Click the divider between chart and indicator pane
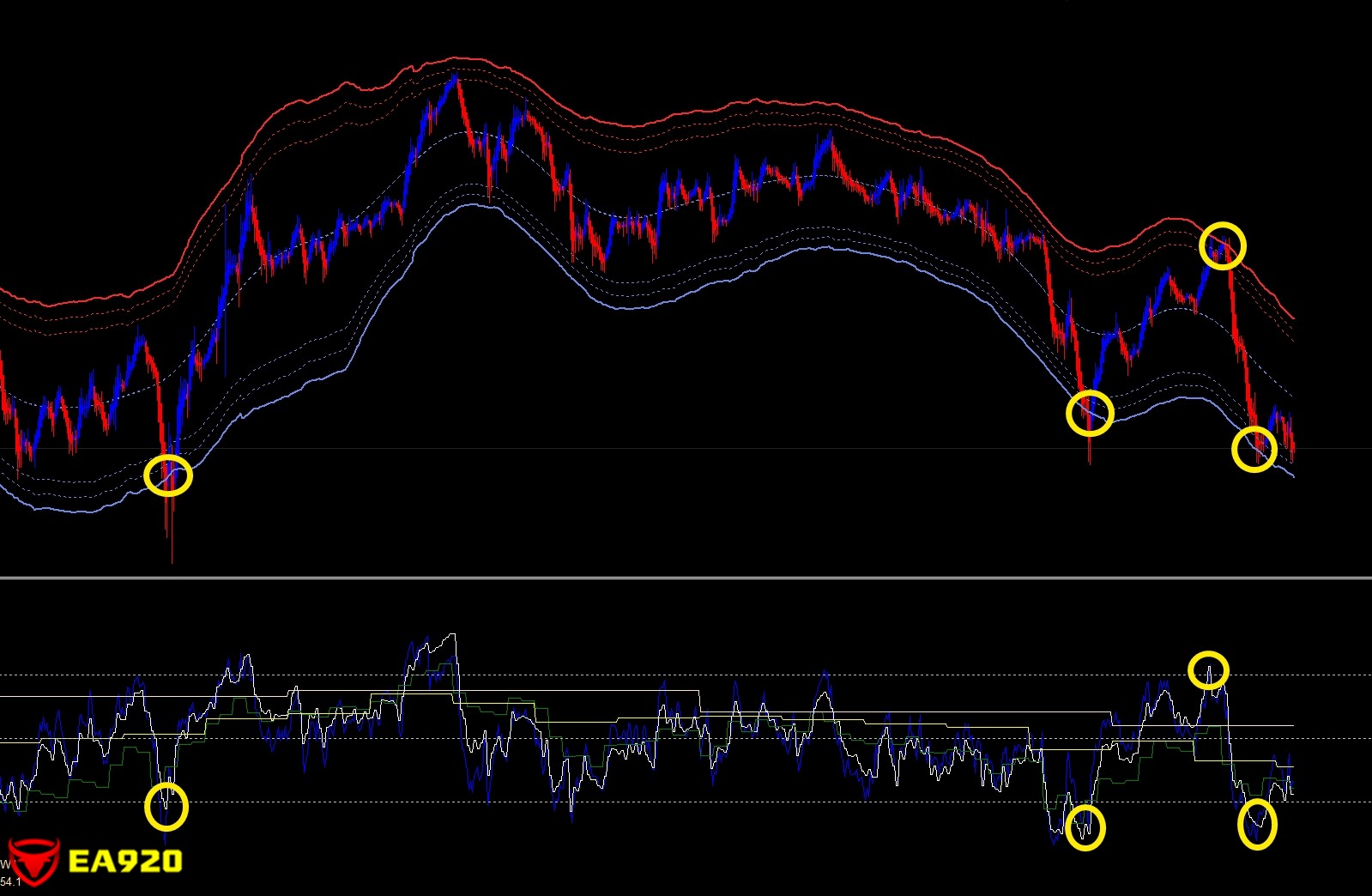 (686, 578)
